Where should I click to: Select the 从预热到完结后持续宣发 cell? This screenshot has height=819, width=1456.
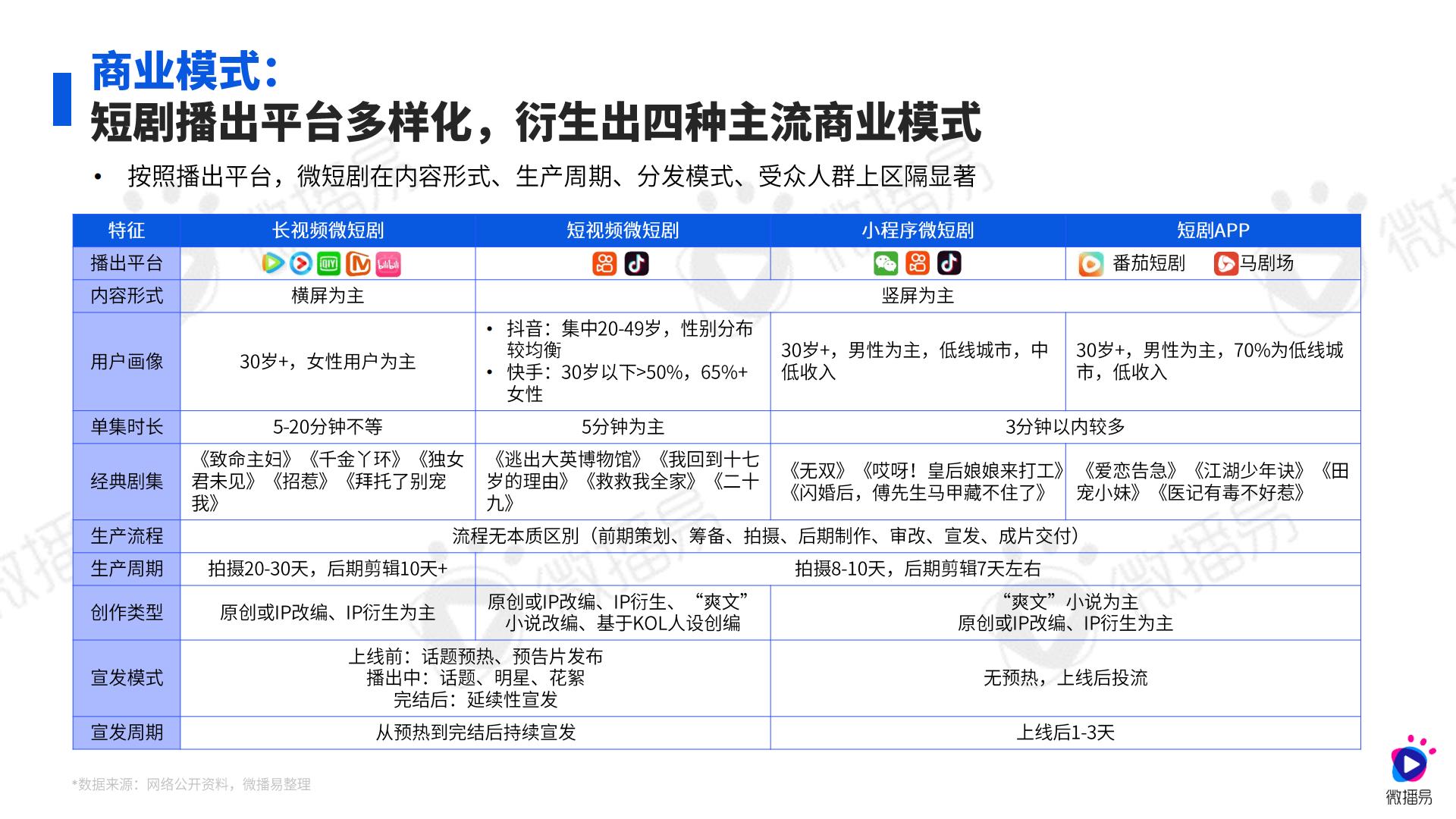(x=475, y=733)
